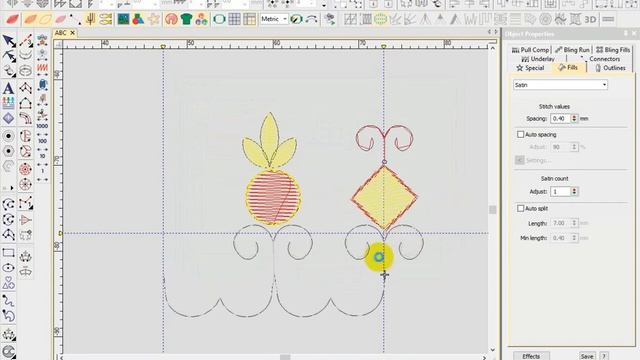This screenshot has height=360, width=640.
Task: Pick the Basic Shapes tool
Action: [x=8, y=282]
